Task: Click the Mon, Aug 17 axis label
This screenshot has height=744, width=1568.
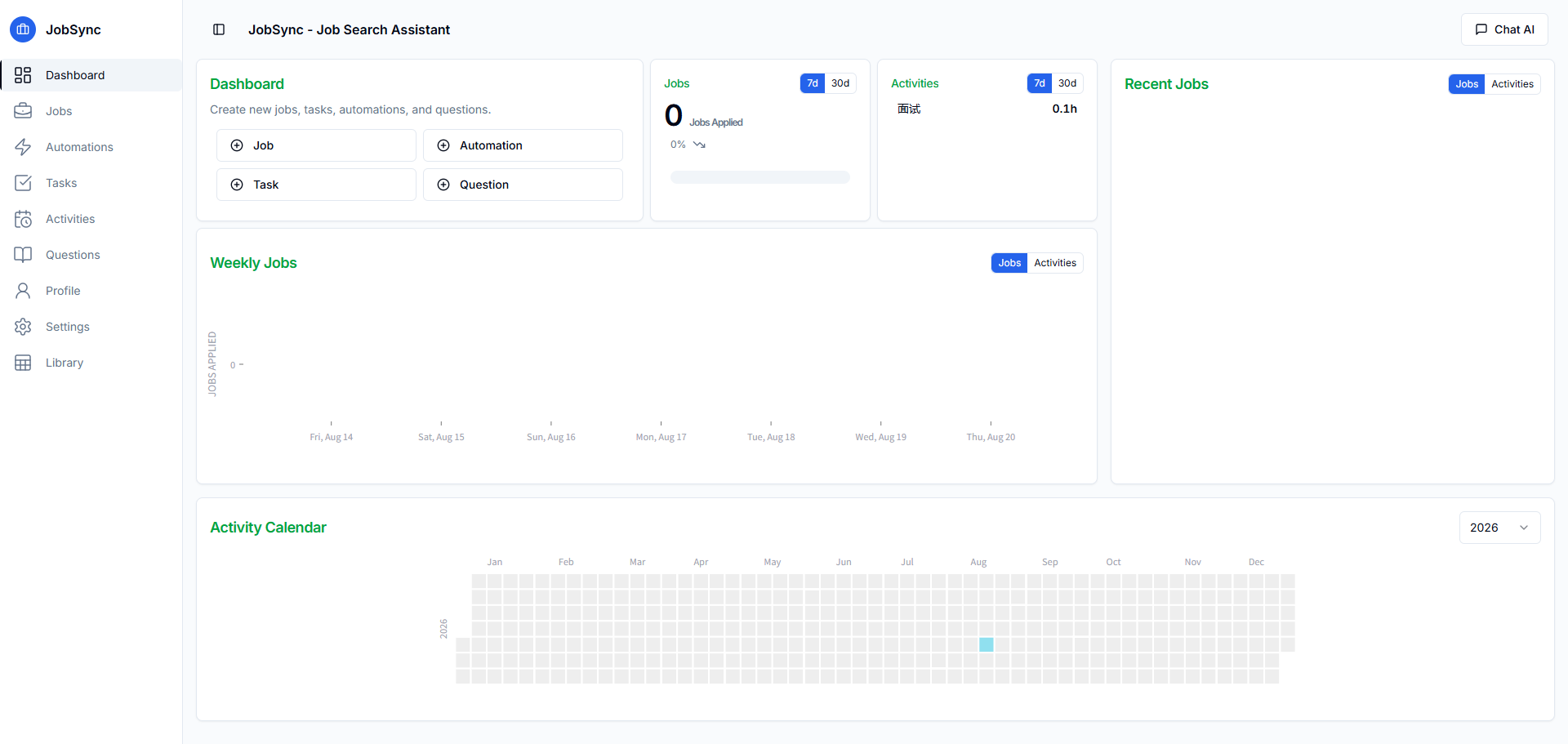Action: pyautogui.click(x=661, y=437)
